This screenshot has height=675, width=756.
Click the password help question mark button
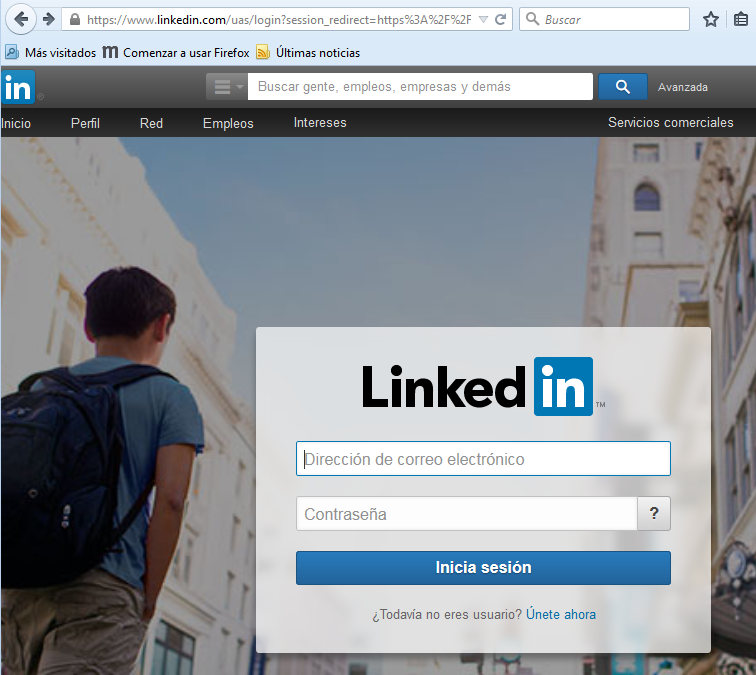point(654,514)
